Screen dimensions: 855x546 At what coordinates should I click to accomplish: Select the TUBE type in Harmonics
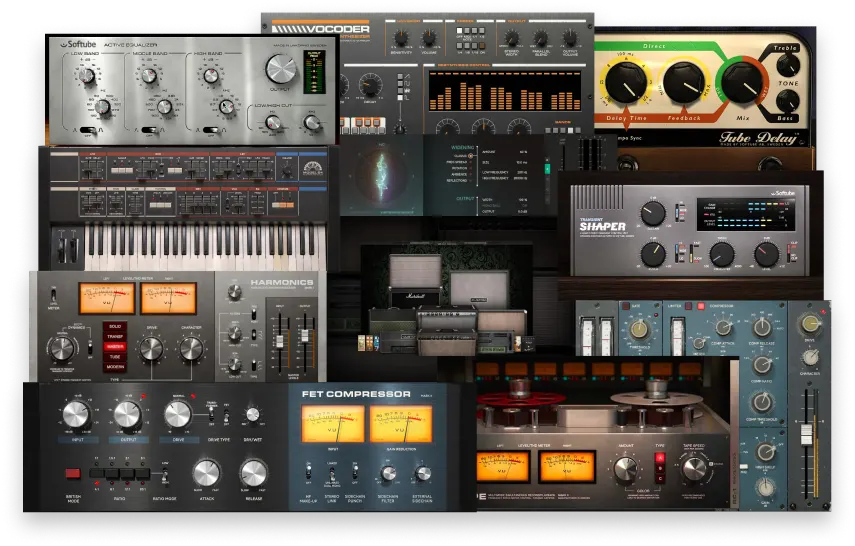(x=115, y=357)
